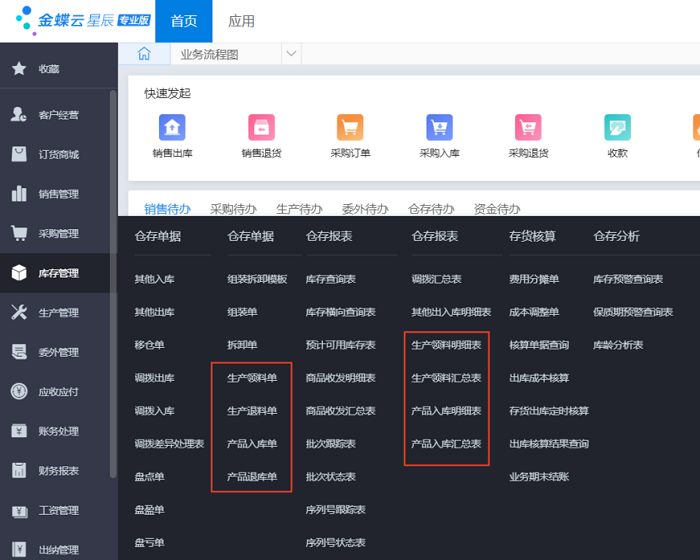
Task: Click the 采购订单 shopping cart icon
Action: coord(350,127)
